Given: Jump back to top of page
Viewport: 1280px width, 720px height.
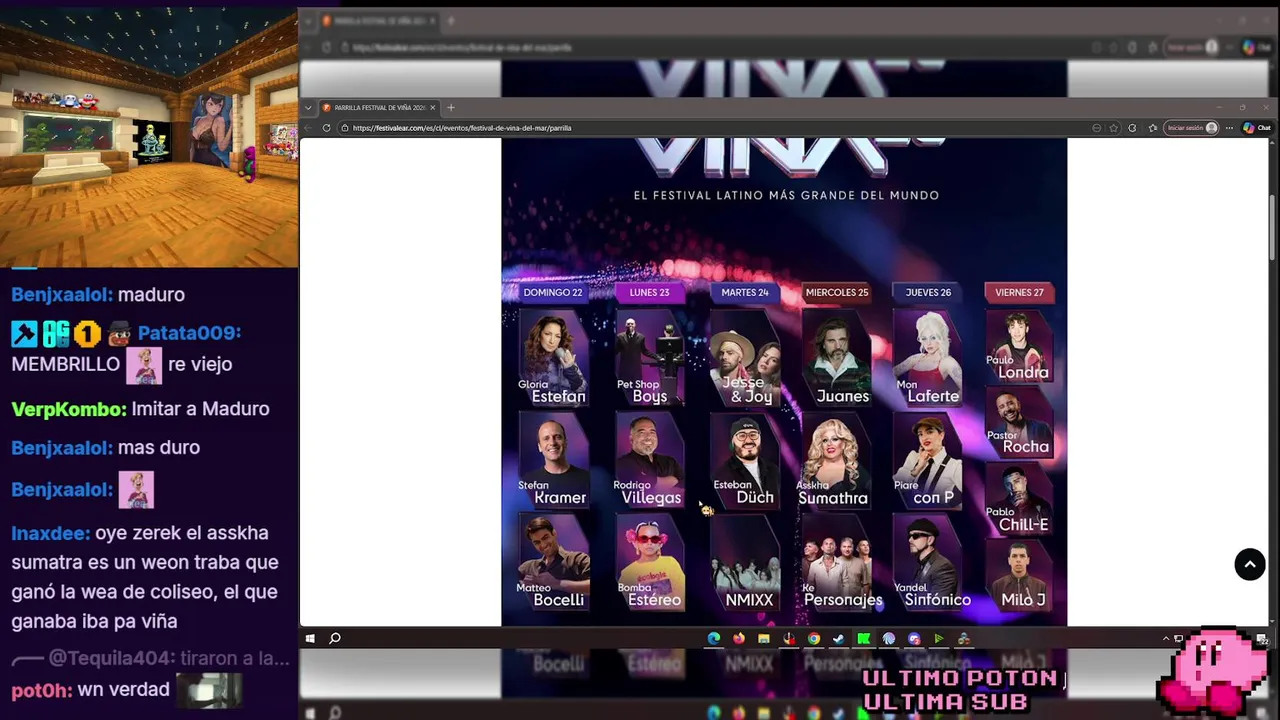Looking at the screenshot, I should point(1249,565).
